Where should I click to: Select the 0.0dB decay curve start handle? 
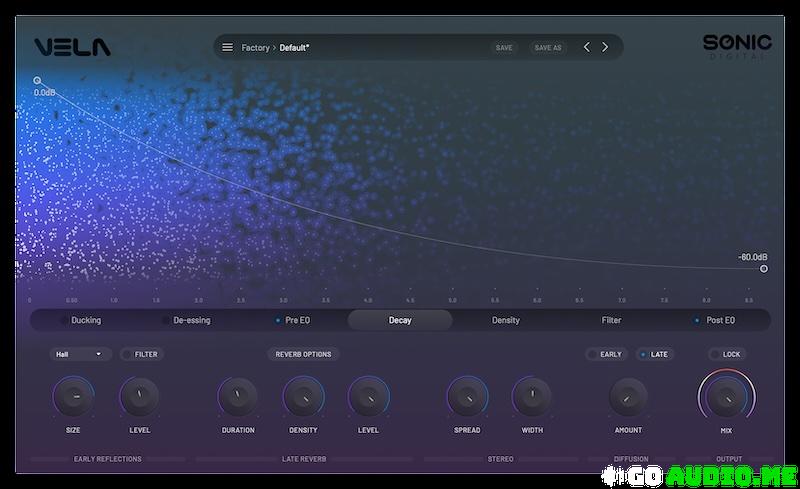click(x=37, y=80)
